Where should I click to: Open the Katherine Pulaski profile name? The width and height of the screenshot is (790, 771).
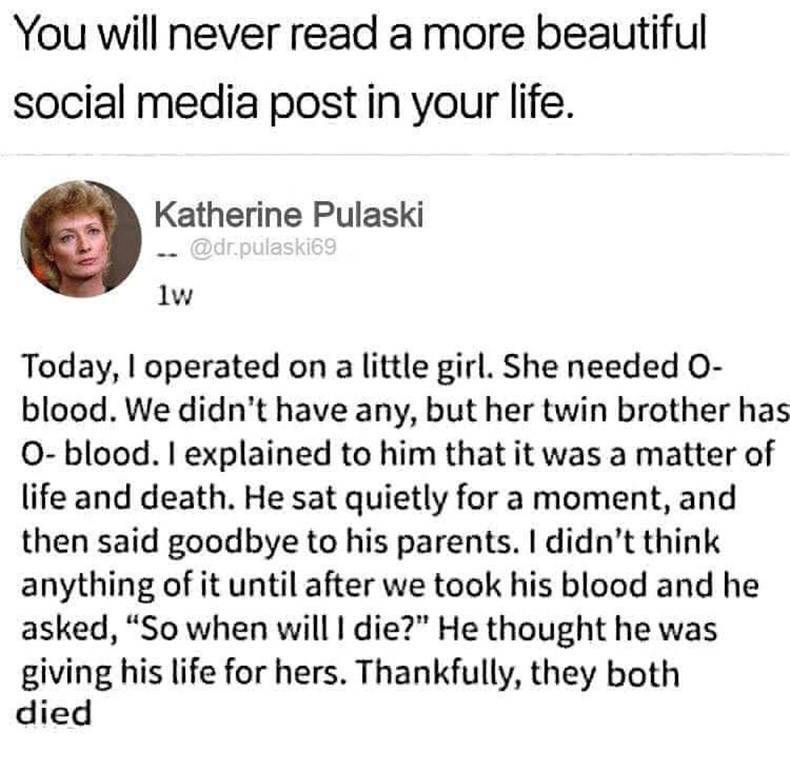[281, 214]
